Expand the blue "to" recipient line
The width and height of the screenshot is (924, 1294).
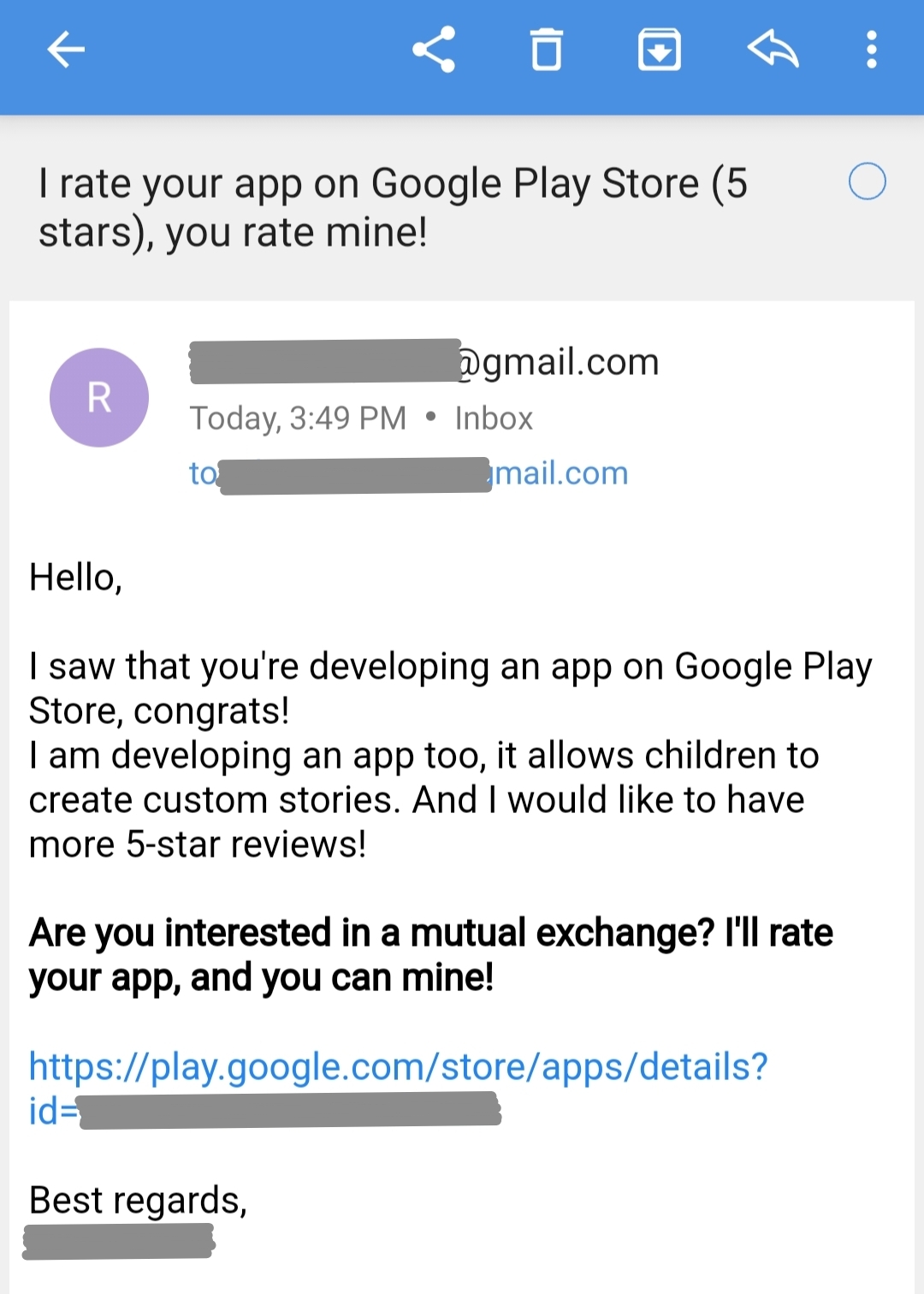408,473
